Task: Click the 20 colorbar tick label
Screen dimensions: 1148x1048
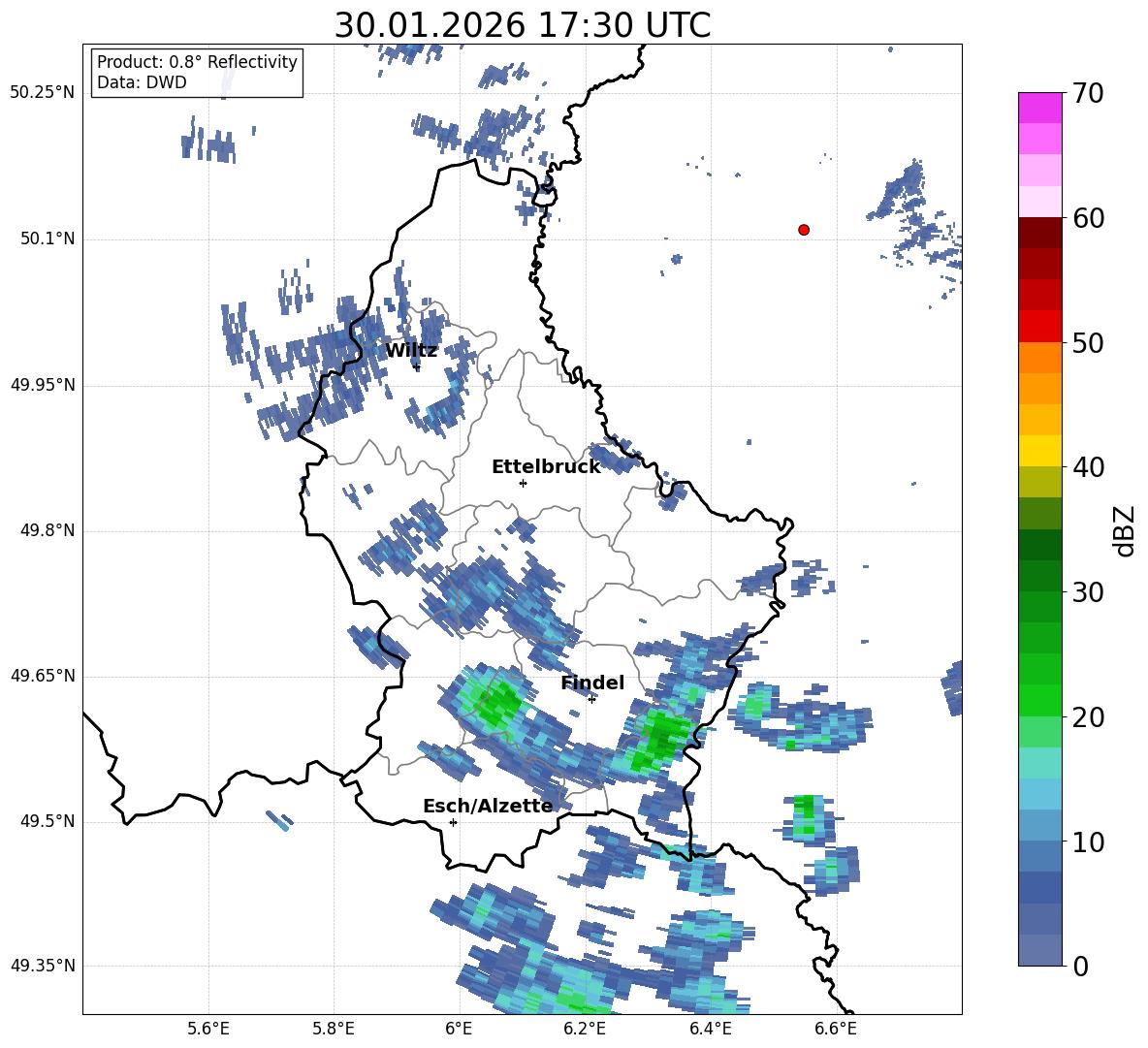Action: (x=1088, y=717)
